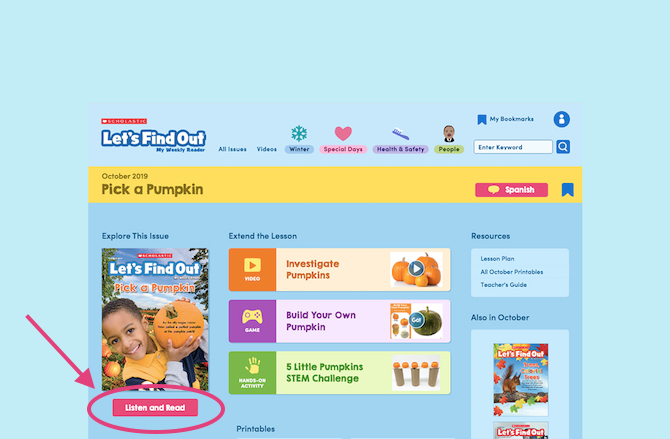This screenshot has width=670, height=439.
Task: Open the All October Printables link
Action: (x=511, y=272)
